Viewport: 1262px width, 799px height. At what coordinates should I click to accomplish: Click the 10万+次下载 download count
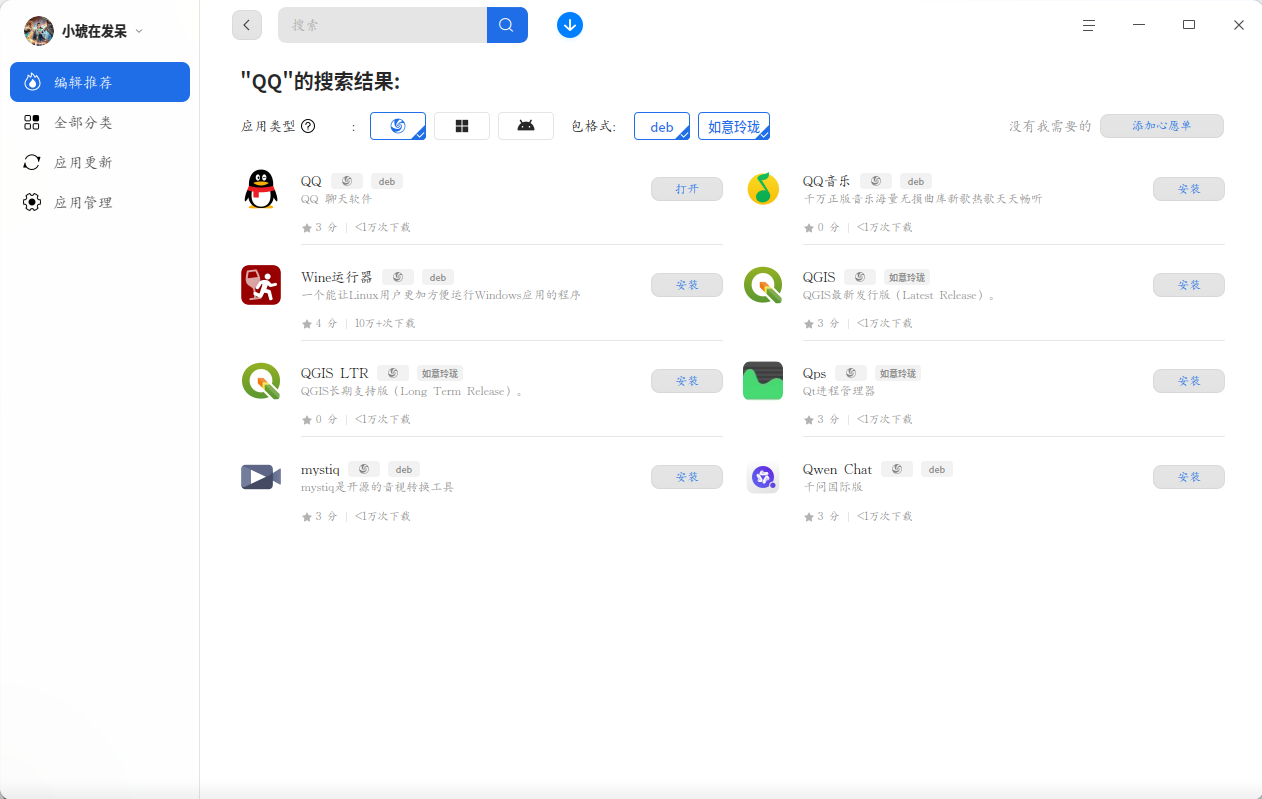point(385,323)
